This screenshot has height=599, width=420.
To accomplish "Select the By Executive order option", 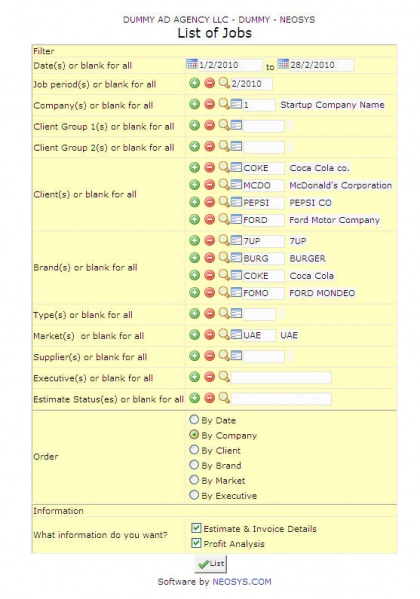I will coord(194,495).
